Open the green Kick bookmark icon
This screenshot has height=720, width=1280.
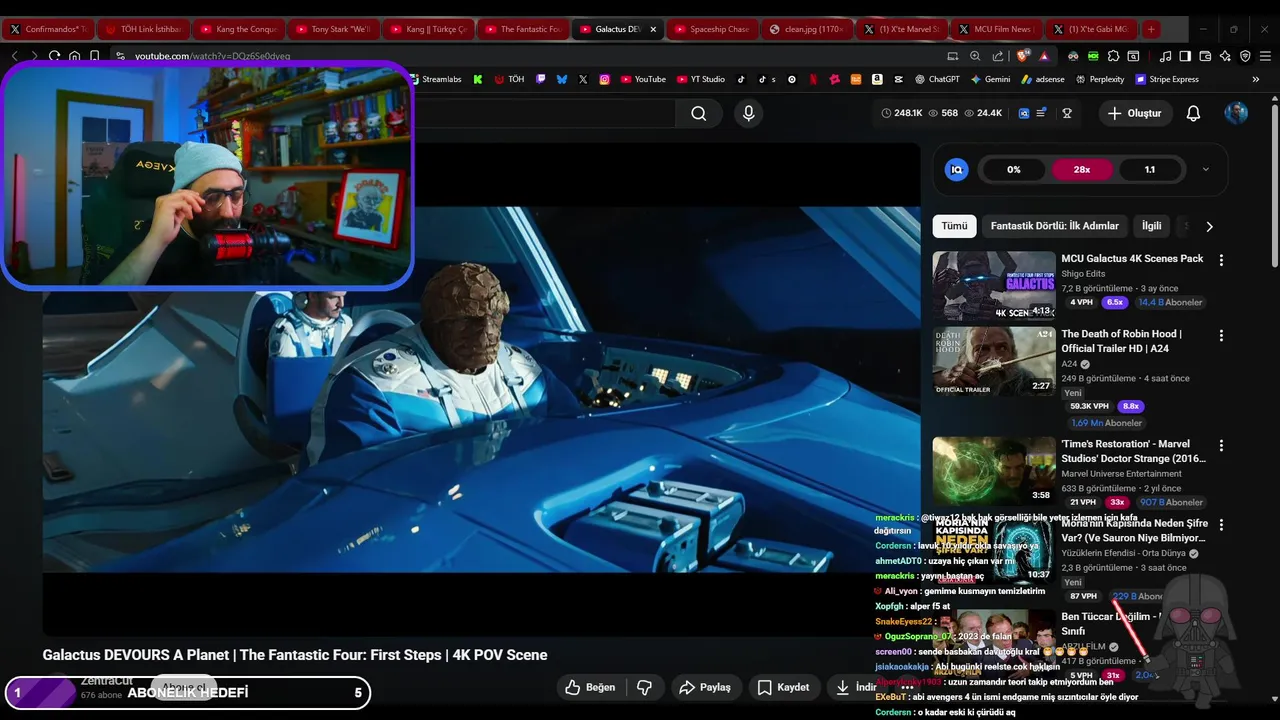(478, 79)
